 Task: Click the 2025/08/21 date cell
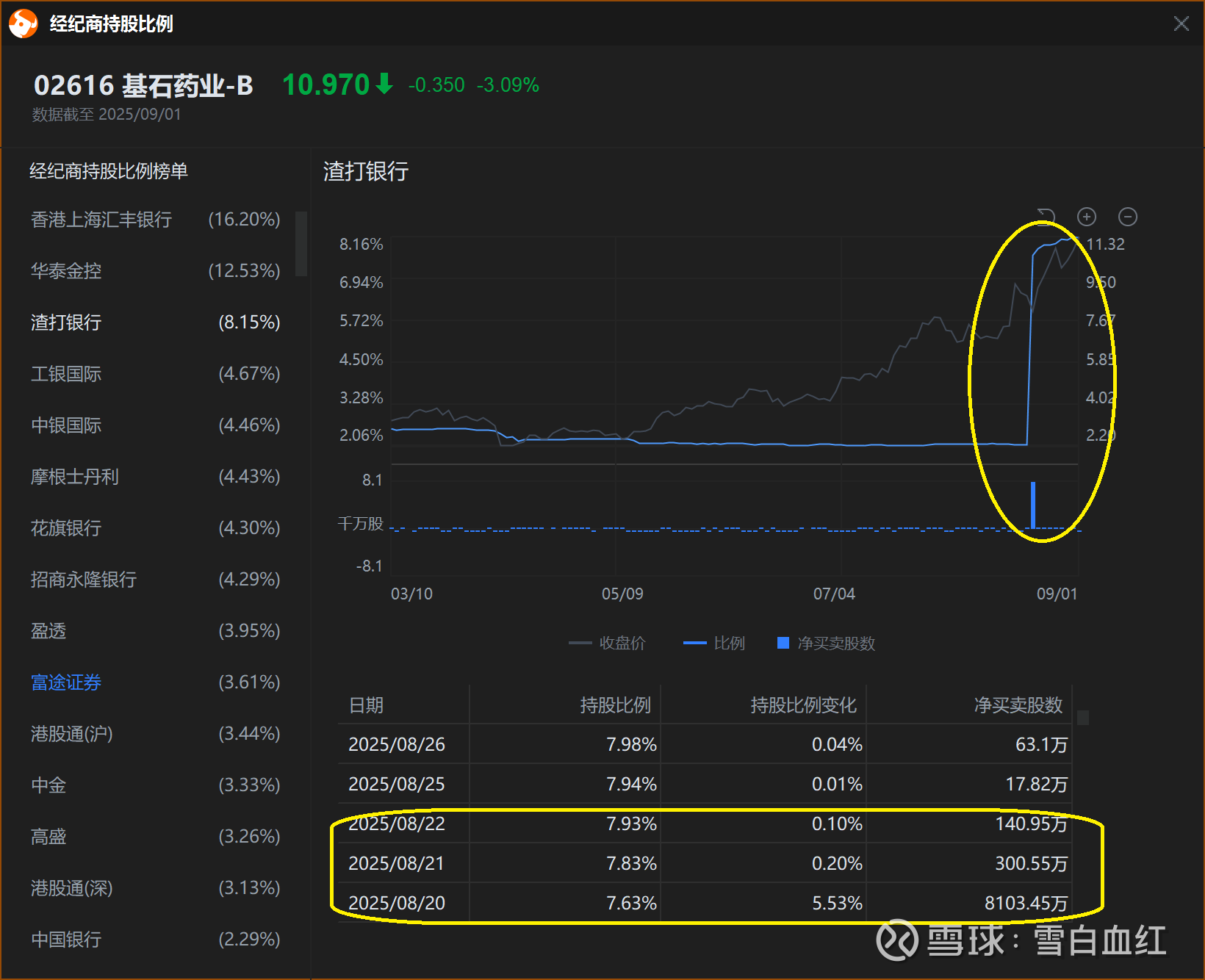click(x=397, y=863)
